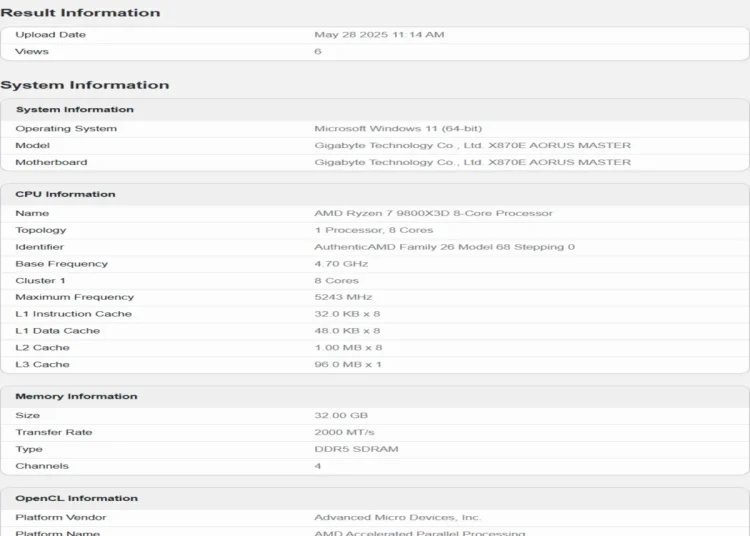Select the CPU 'Name' label
This screenshot has width=750, height=536.
click(32, 213)
